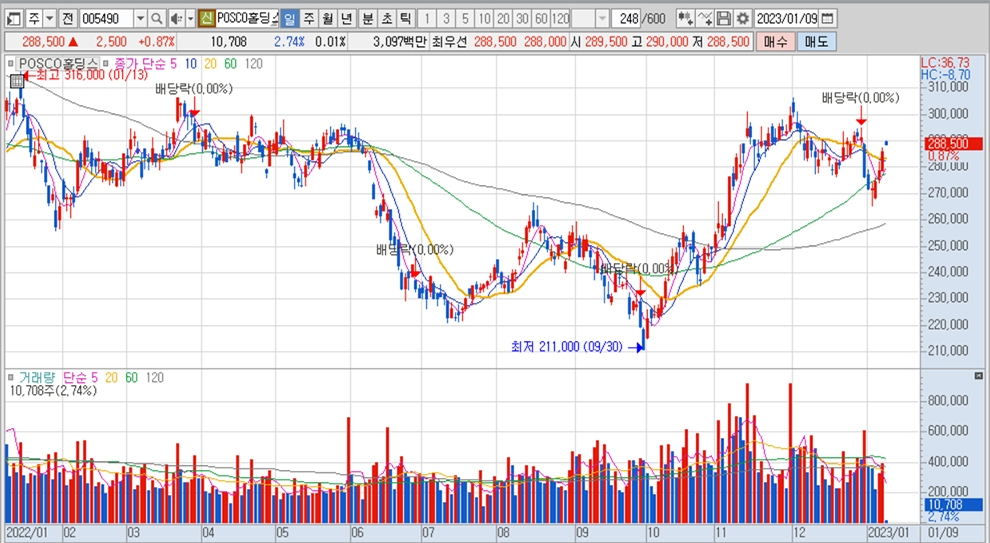Image resolution: width=990 pixels, height=543 pixels.
Task: Click the save chart floppy disk icon
Action: click(723, 19)
